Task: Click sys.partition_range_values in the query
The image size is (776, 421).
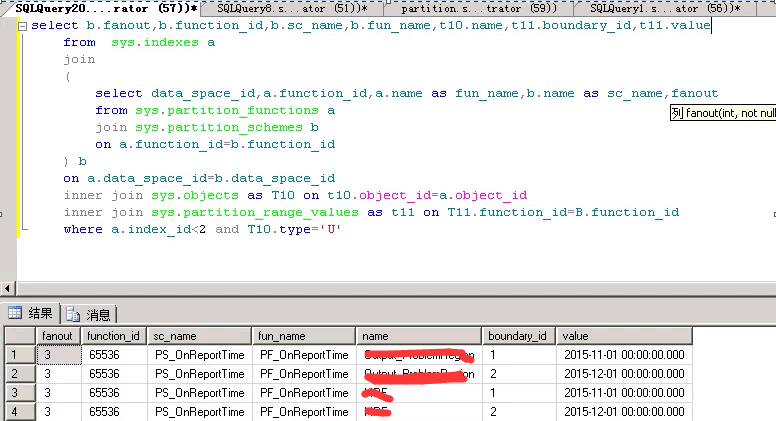Action: 255,212
